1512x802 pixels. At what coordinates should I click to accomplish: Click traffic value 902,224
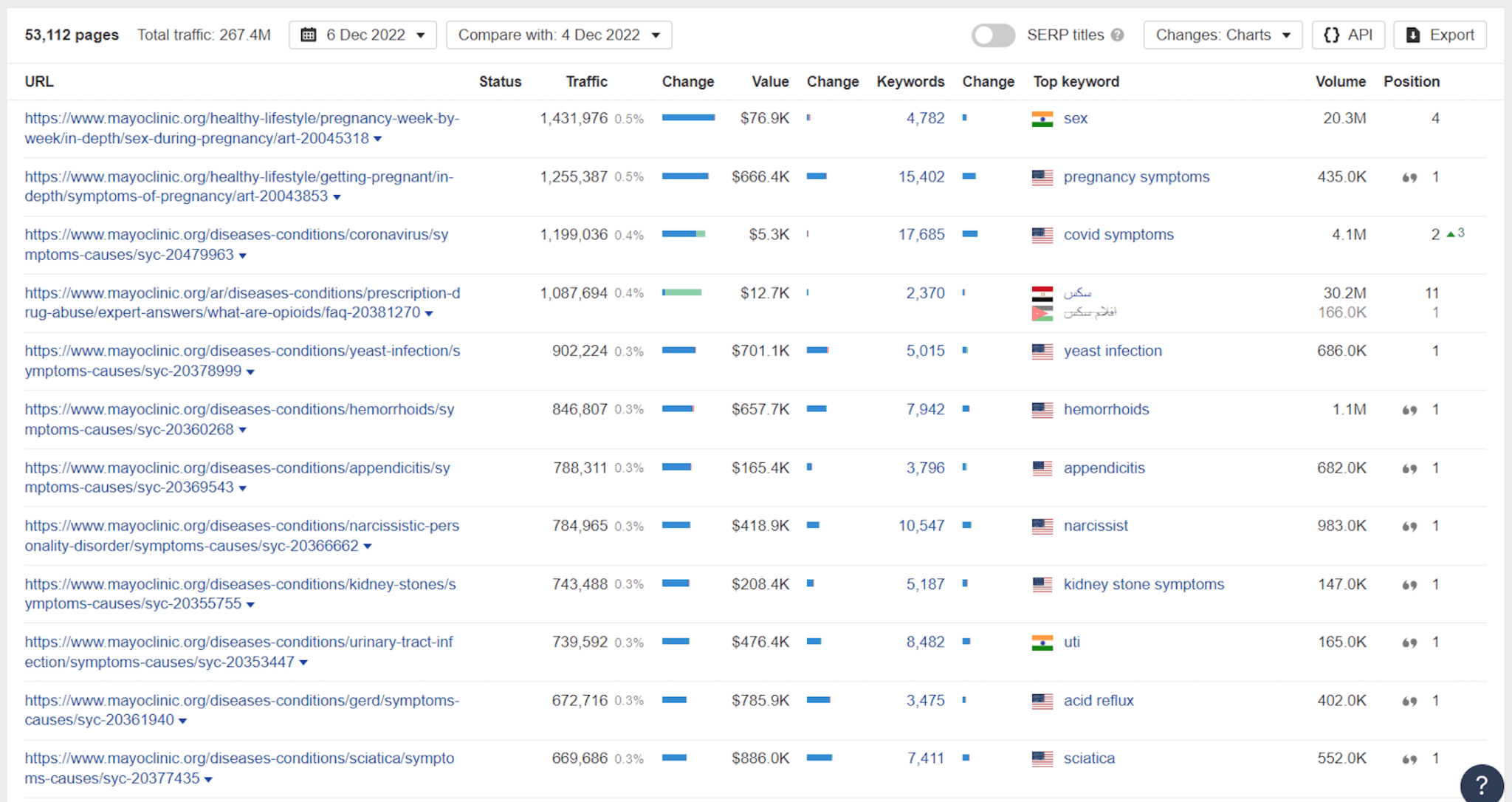pos(580,351)
